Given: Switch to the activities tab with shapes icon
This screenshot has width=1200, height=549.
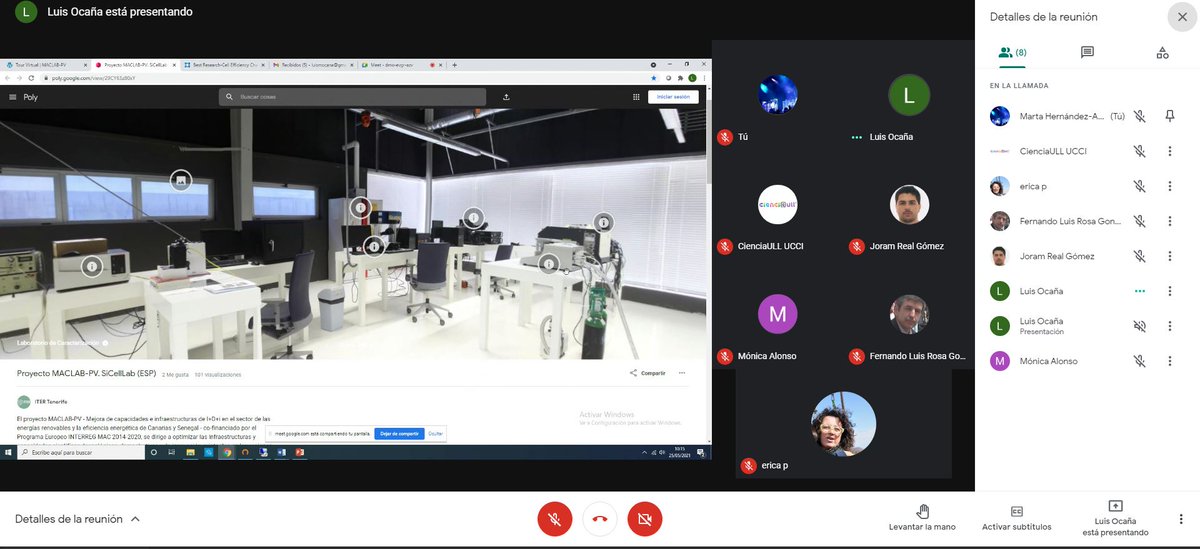Looking at the screenshot, I should point(1161,52).
